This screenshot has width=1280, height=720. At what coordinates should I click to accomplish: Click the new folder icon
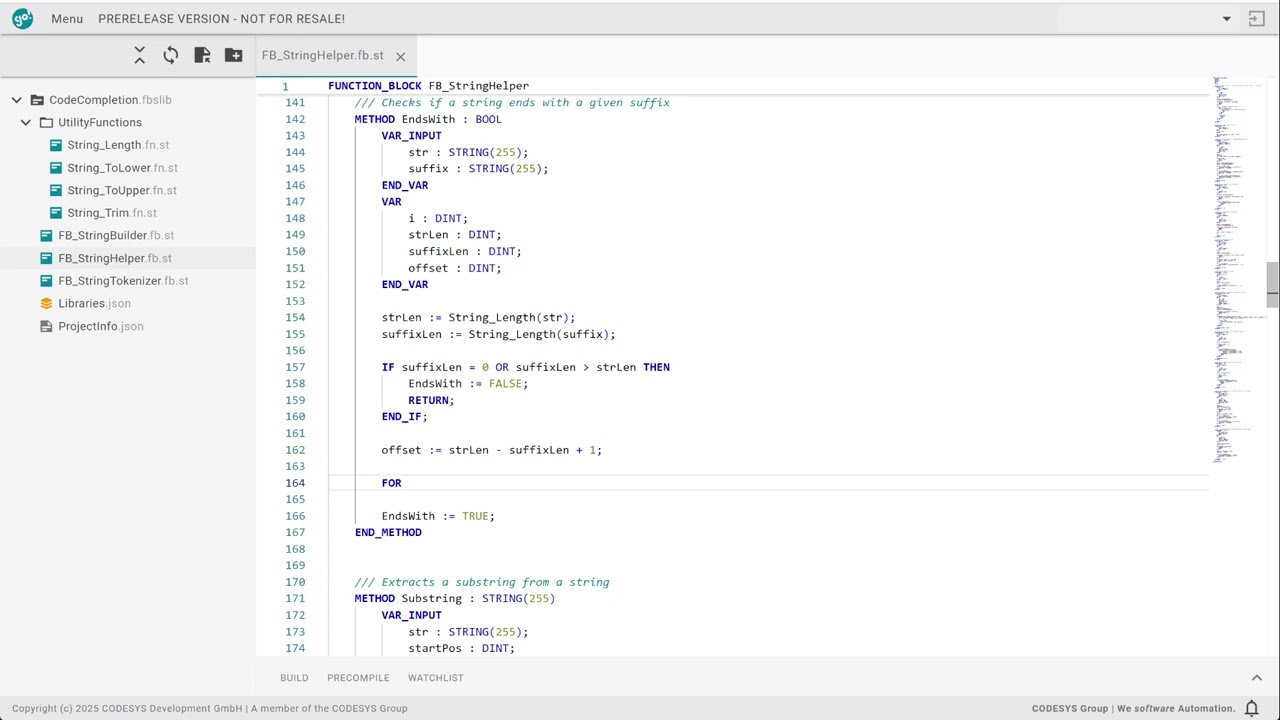click(233, 56)
